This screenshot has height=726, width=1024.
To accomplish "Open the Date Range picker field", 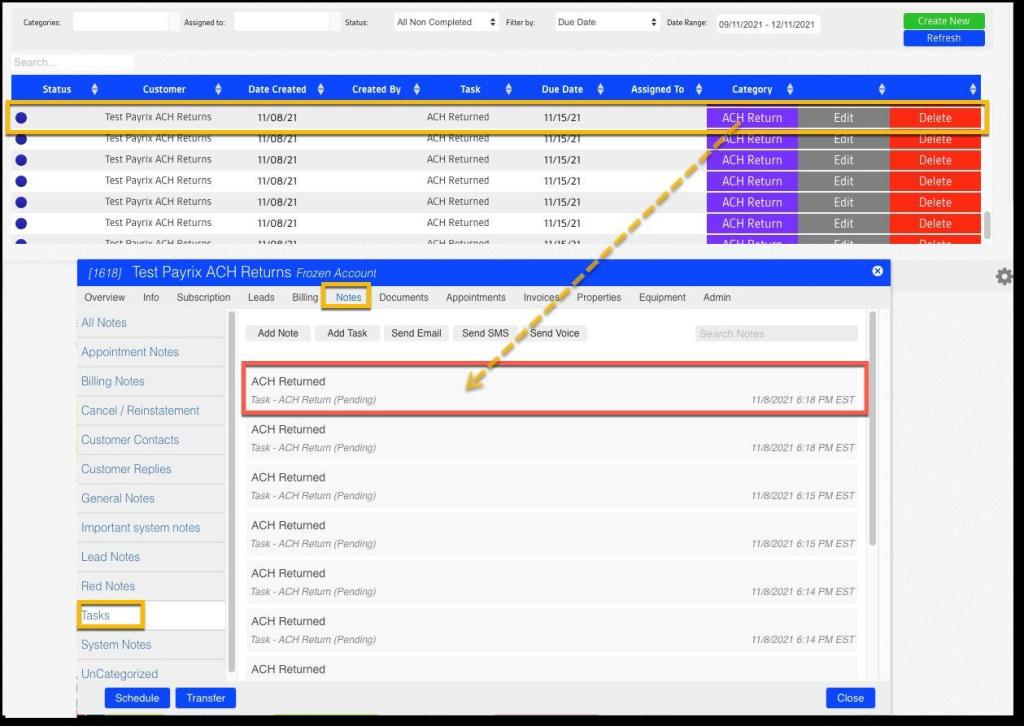I will pyautogui.click(x=767, y=24).
